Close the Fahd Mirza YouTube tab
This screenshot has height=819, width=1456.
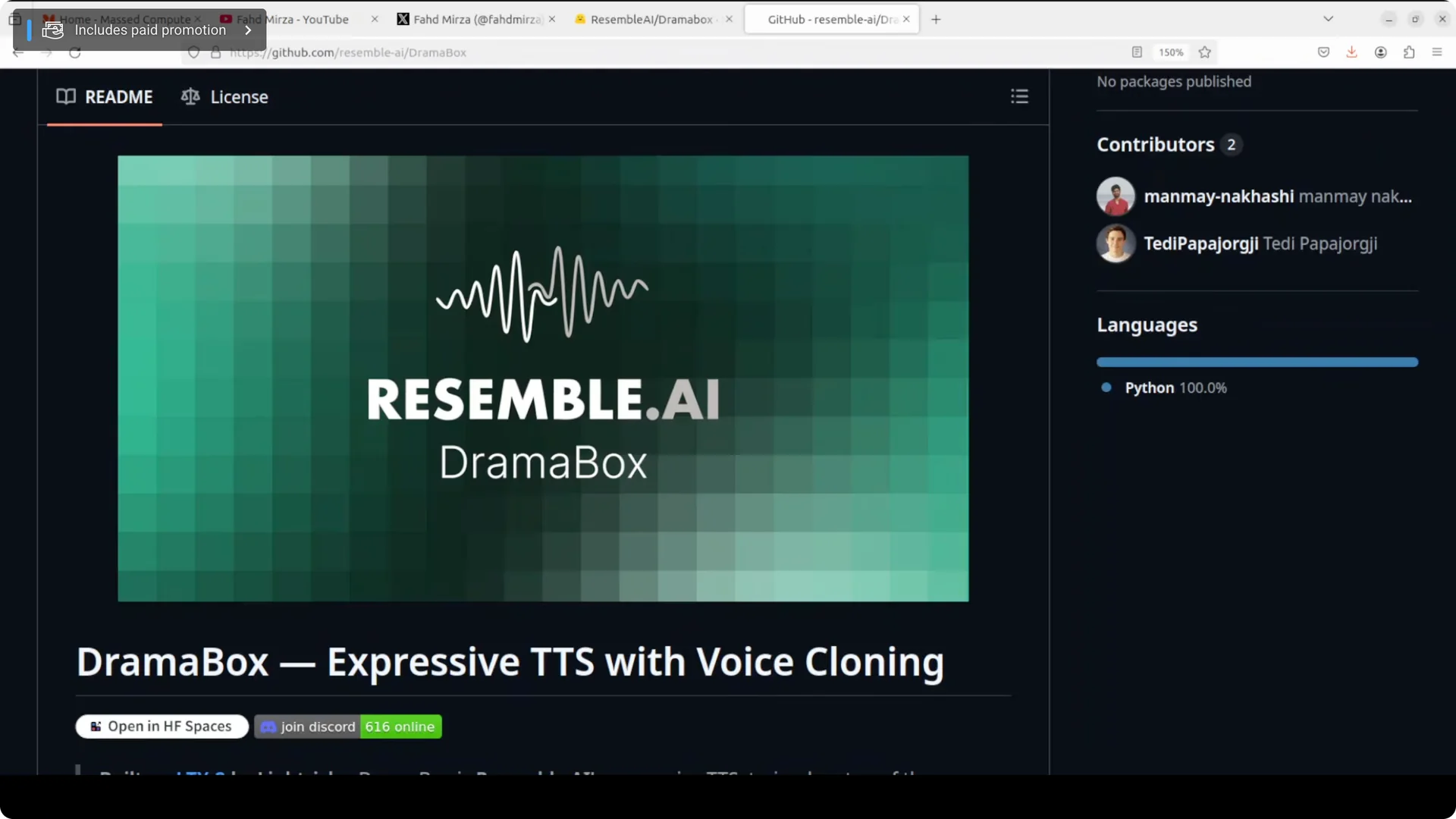[375, 20]
